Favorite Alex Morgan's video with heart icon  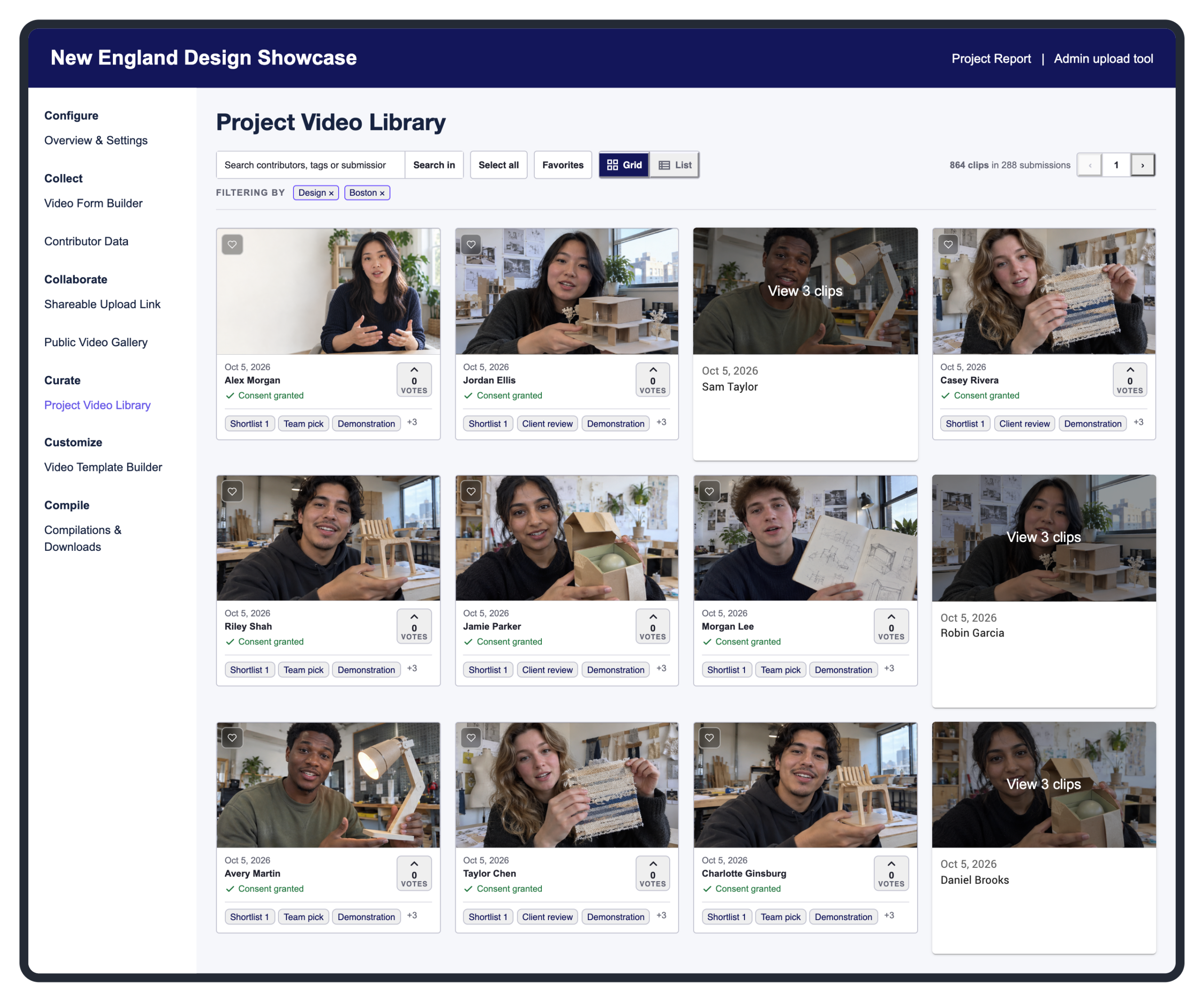[x=232, y=244]
